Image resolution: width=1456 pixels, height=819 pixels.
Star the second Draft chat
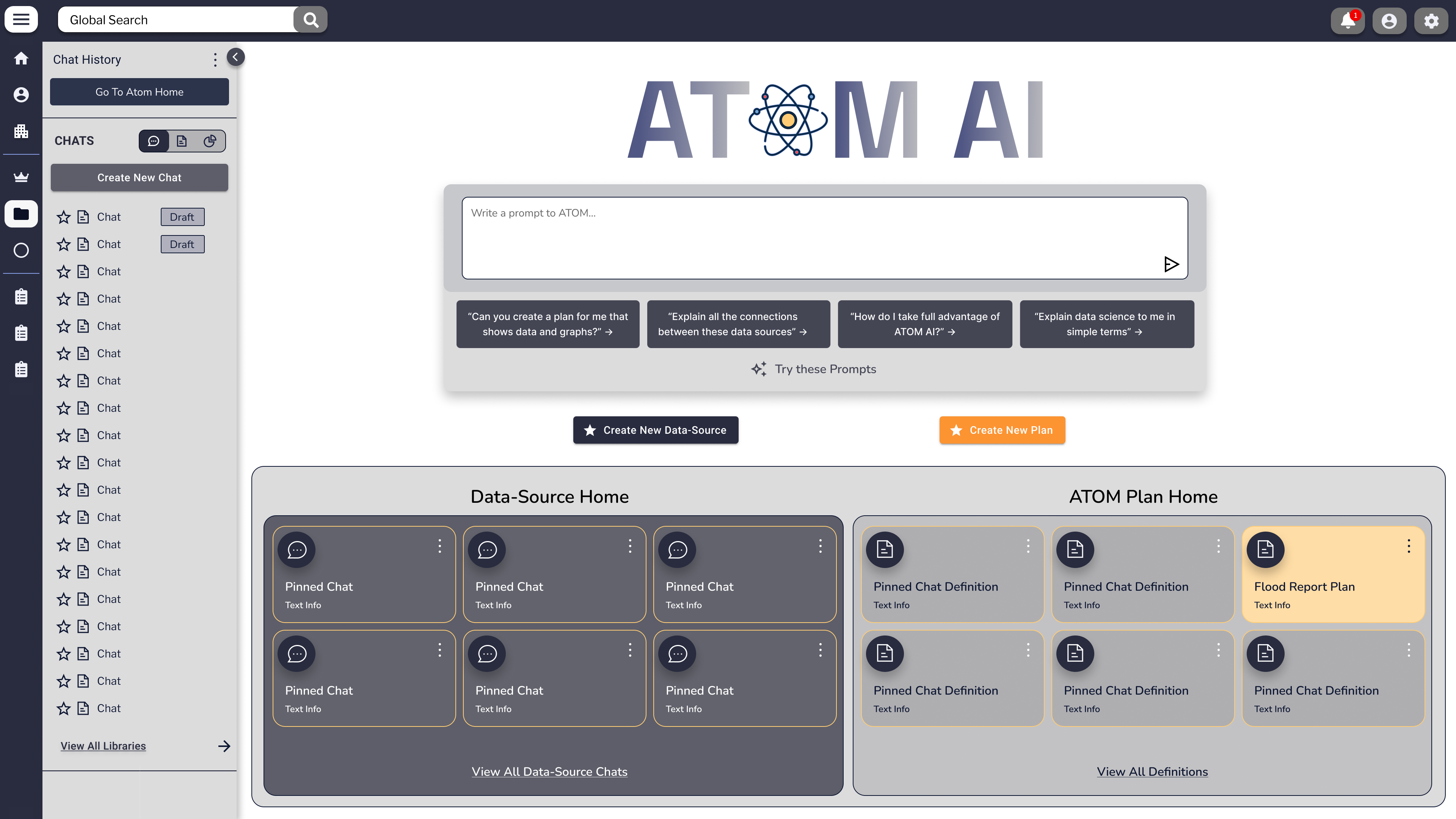point(63,244)
